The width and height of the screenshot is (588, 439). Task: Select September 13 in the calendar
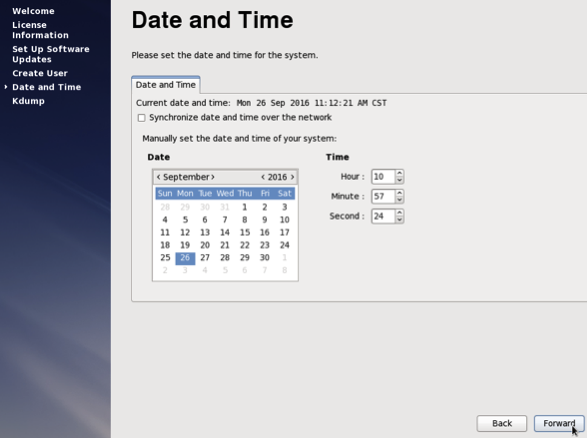pyautogui.click(x=205, y=233)
